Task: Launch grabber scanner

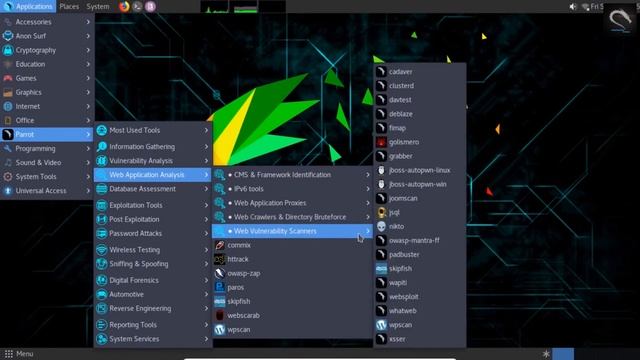Action: [420, 156]
